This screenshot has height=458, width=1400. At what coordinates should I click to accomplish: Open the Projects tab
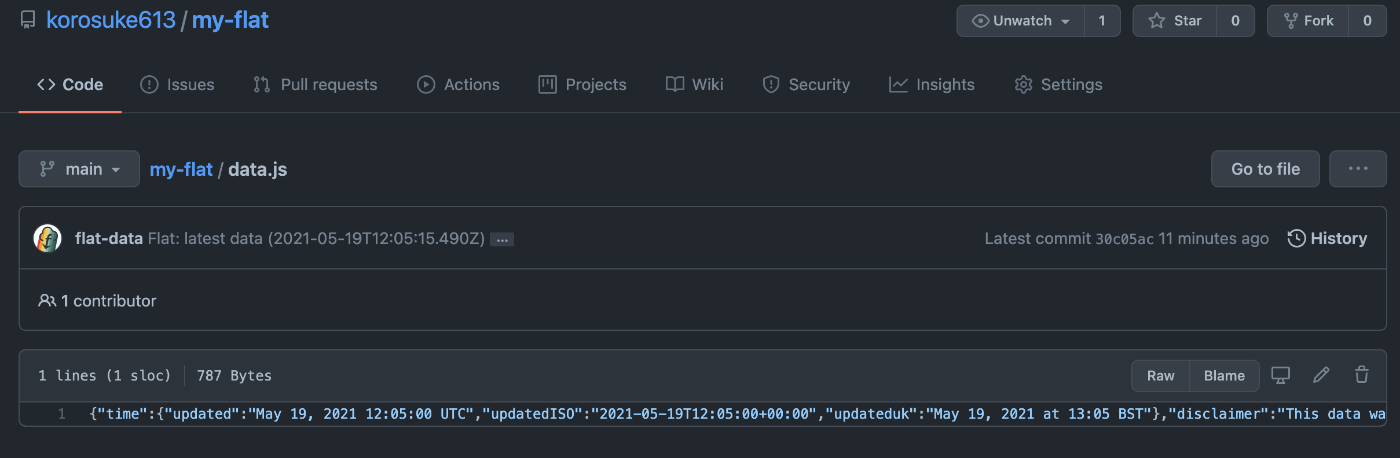pos(582,85)
